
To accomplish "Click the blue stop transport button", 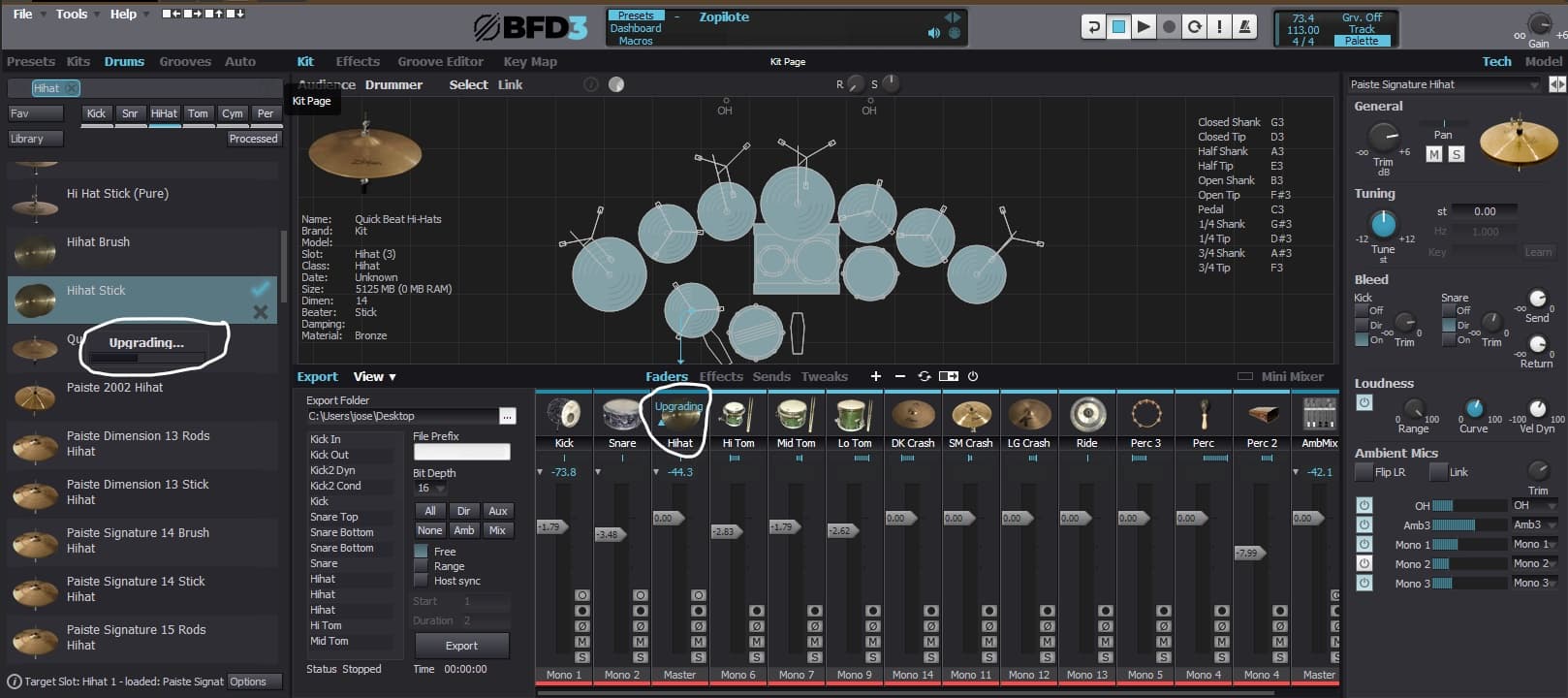I will point(1119,27).
